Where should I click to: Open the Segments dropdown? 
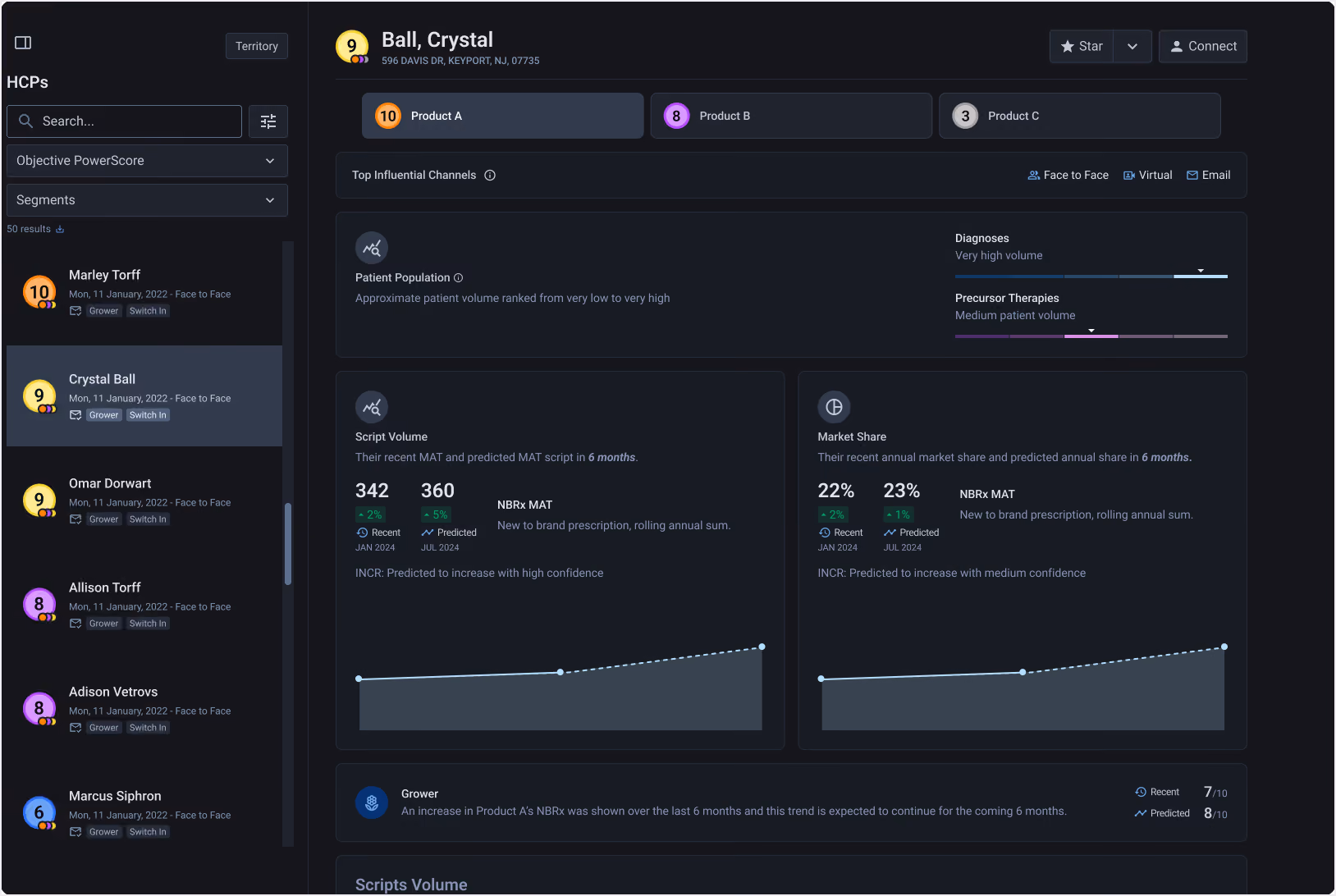click(x=147, y=200)
